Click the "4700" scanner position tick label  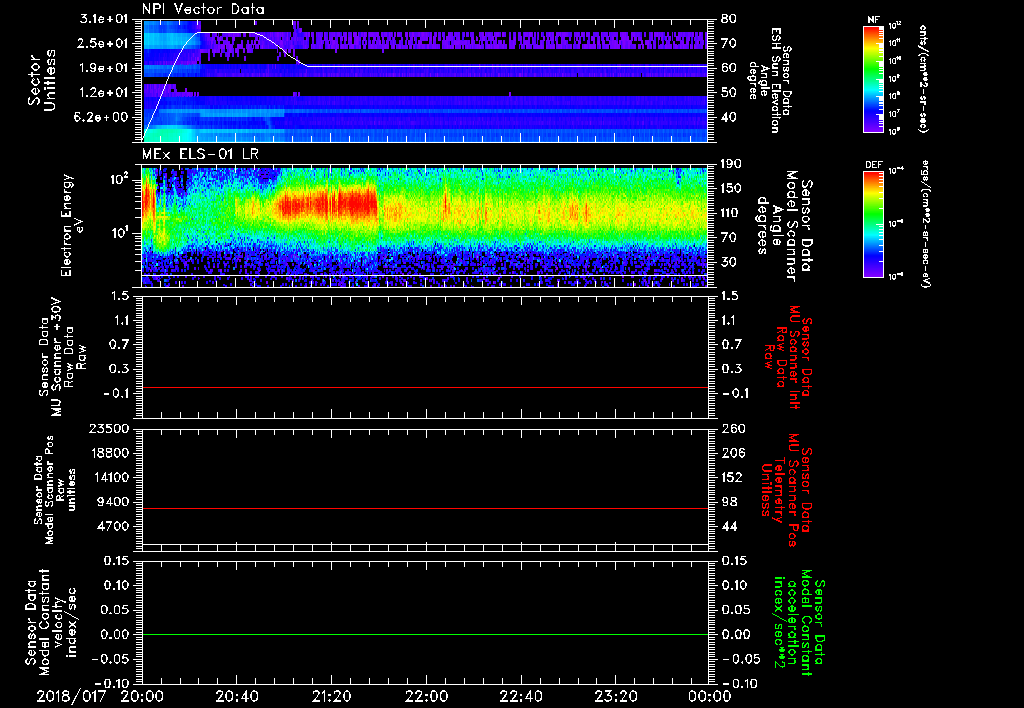[114, 526]
